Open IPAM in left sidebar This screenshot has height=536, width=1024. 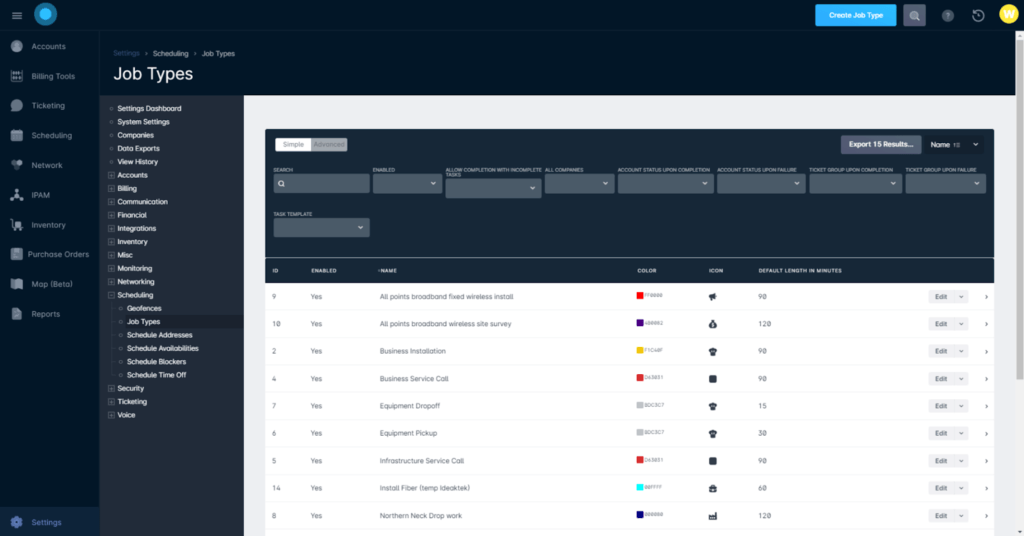point(31,195)
